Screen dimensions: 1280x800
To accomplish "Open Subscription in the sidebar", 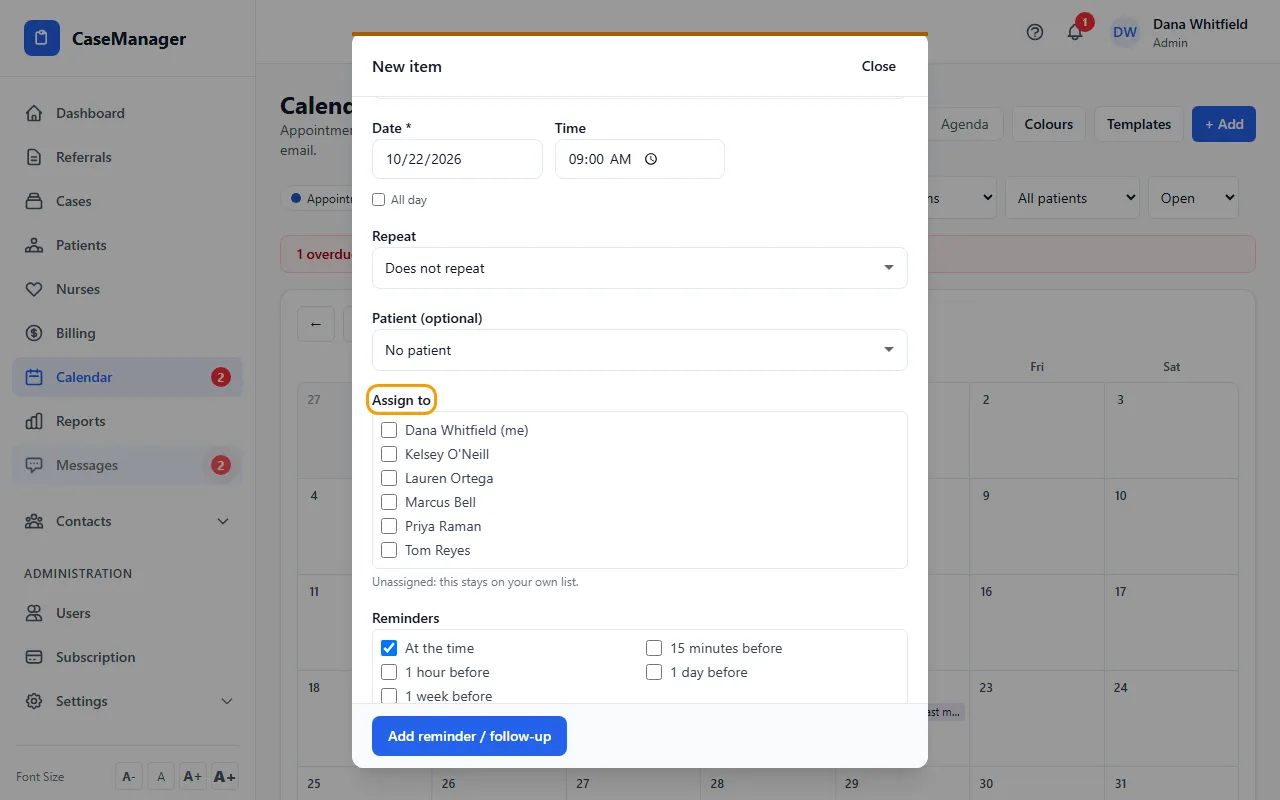I will [127, 657].
